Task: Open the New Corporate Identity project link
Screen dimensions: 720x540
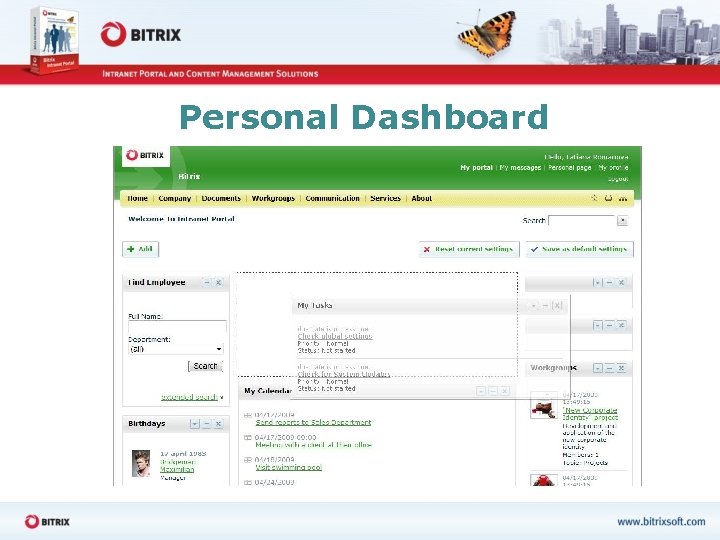Action: point(590,414)
